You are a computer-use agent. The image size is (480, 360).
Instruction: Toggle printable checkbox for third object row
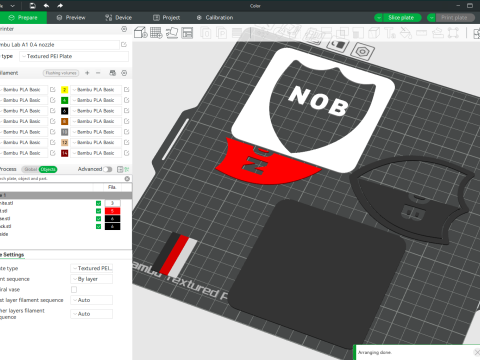pyautogui.click(x=98, y=219)
